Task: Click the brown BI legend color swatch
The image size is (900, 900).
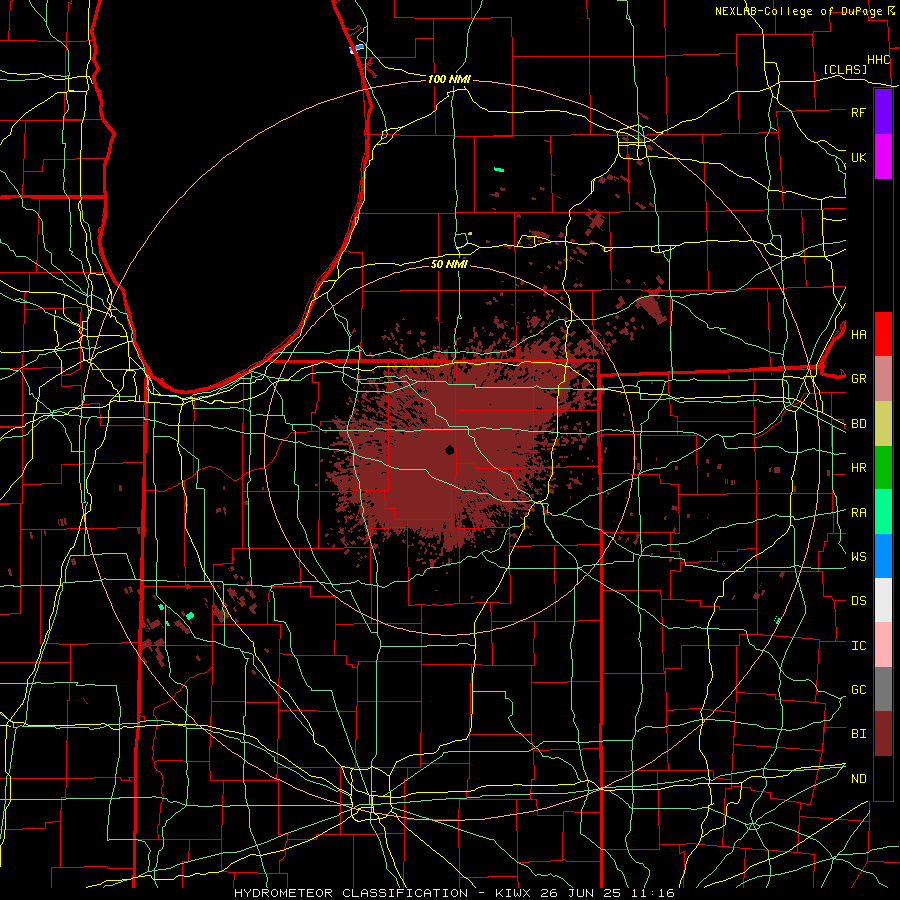Action: [883, 734]
